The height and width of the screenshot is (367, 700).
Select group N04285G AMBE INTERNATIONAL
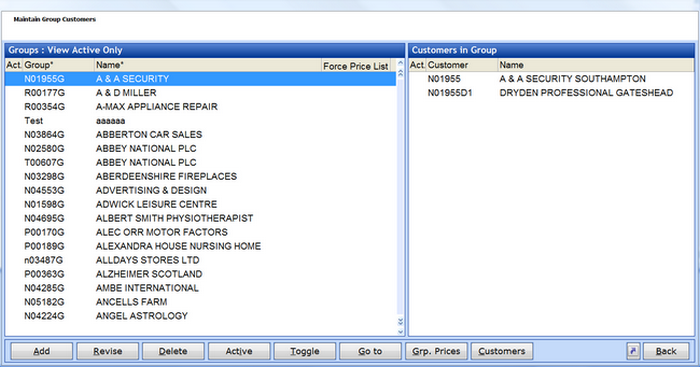point(200,288)
